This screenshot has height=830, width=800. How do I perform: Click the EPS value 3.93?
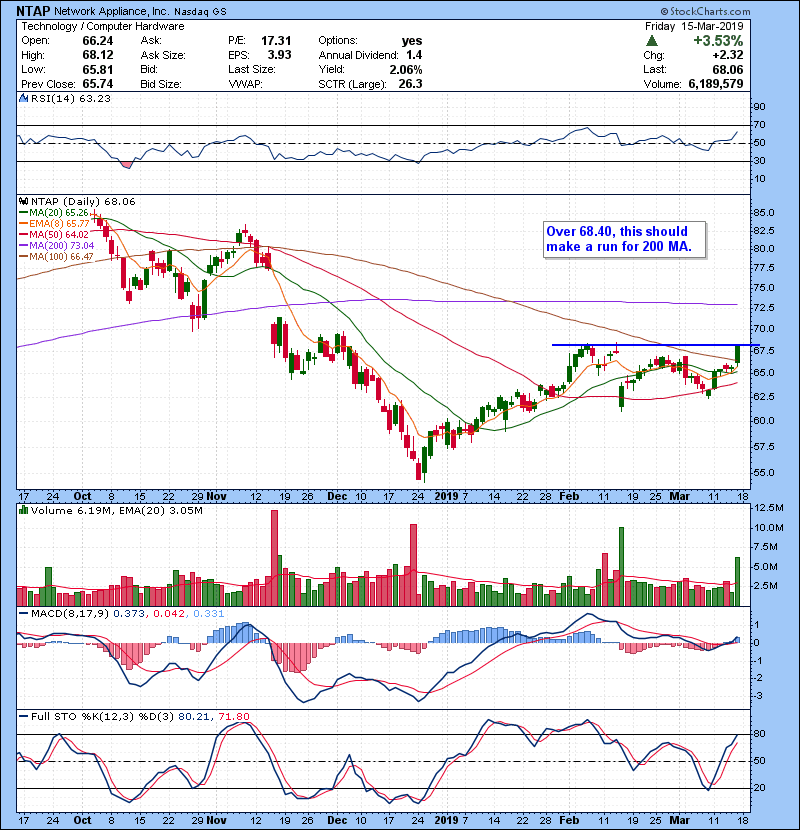(279, 55)
